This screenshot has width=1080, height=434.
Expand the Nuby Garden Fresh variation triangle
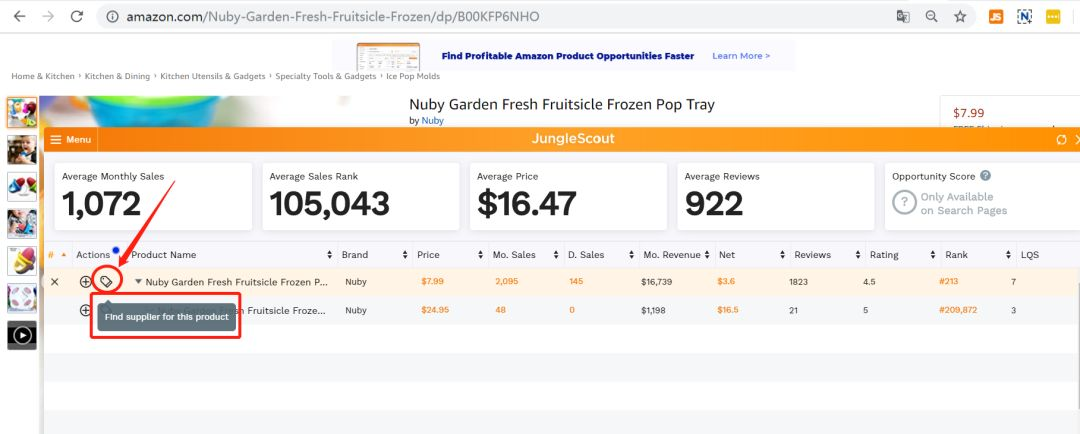click(138, 281)
